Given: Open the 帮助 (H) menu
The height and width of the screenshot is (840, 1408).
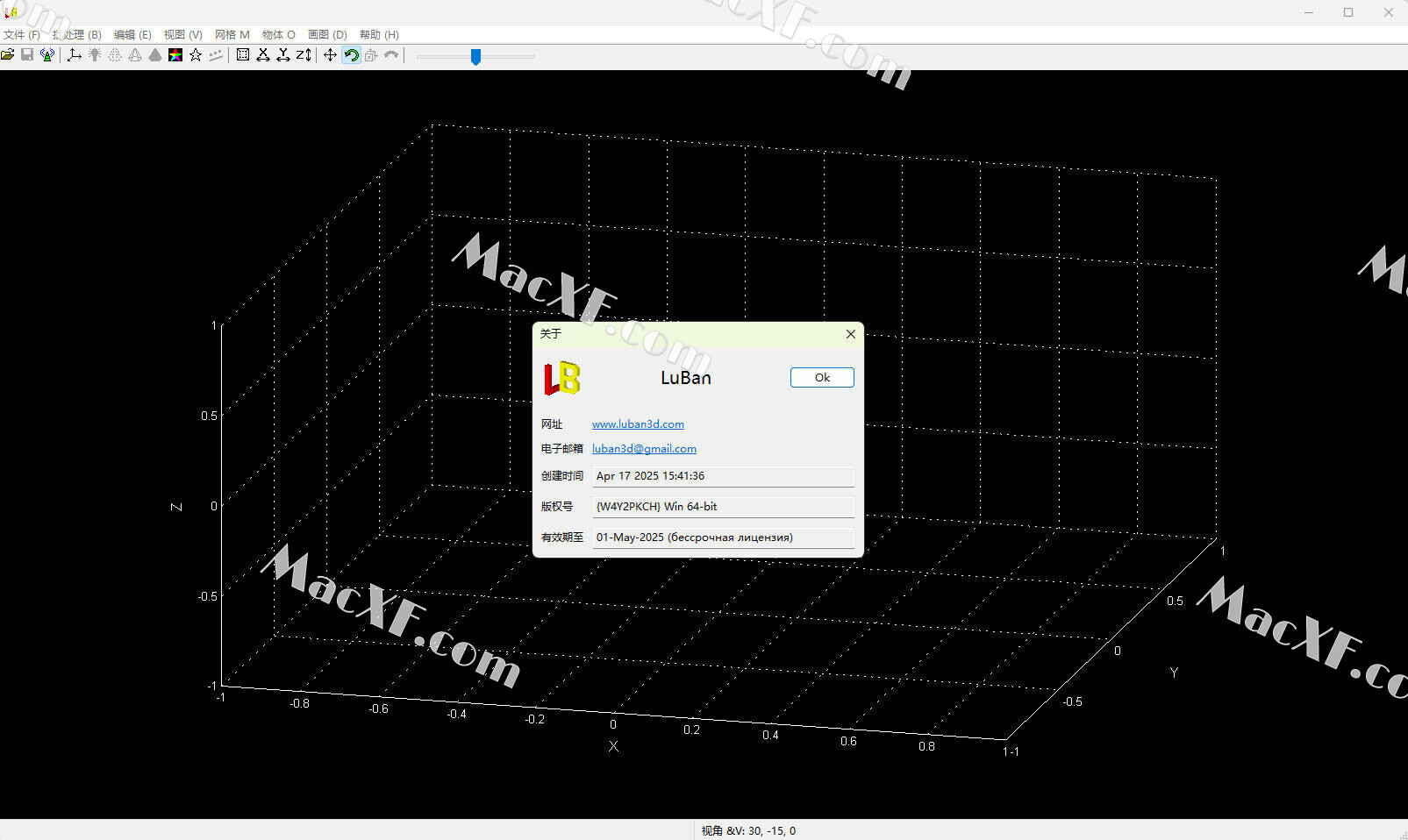Looking at the screenshot, I should tap(379, 35).
